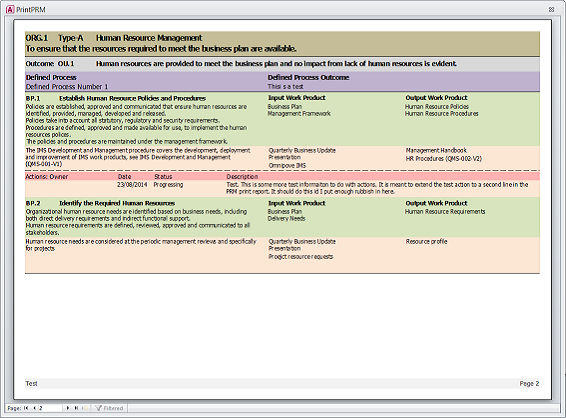Click 'Management Handbook' entry
This screenshot has height=418, width=566.
tap(436, 150)
